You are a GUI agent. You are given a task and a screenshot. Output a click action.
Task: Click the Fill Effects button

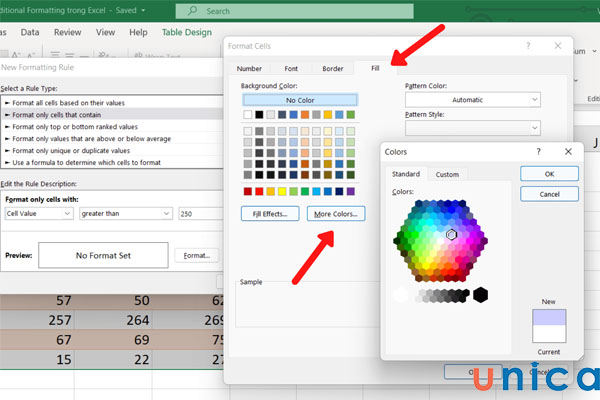click(270, 213)
